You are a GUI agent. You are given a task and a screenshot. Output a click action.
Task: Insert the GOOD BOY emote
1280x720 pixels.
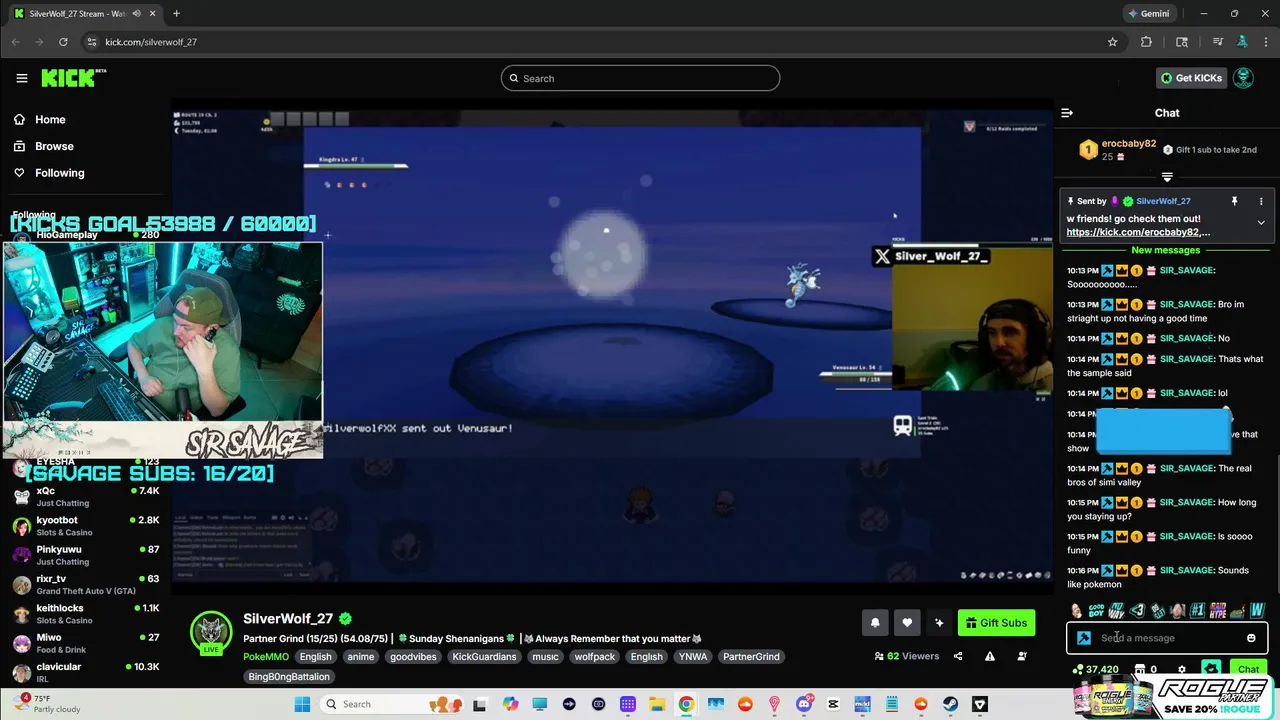[1097, 610]
